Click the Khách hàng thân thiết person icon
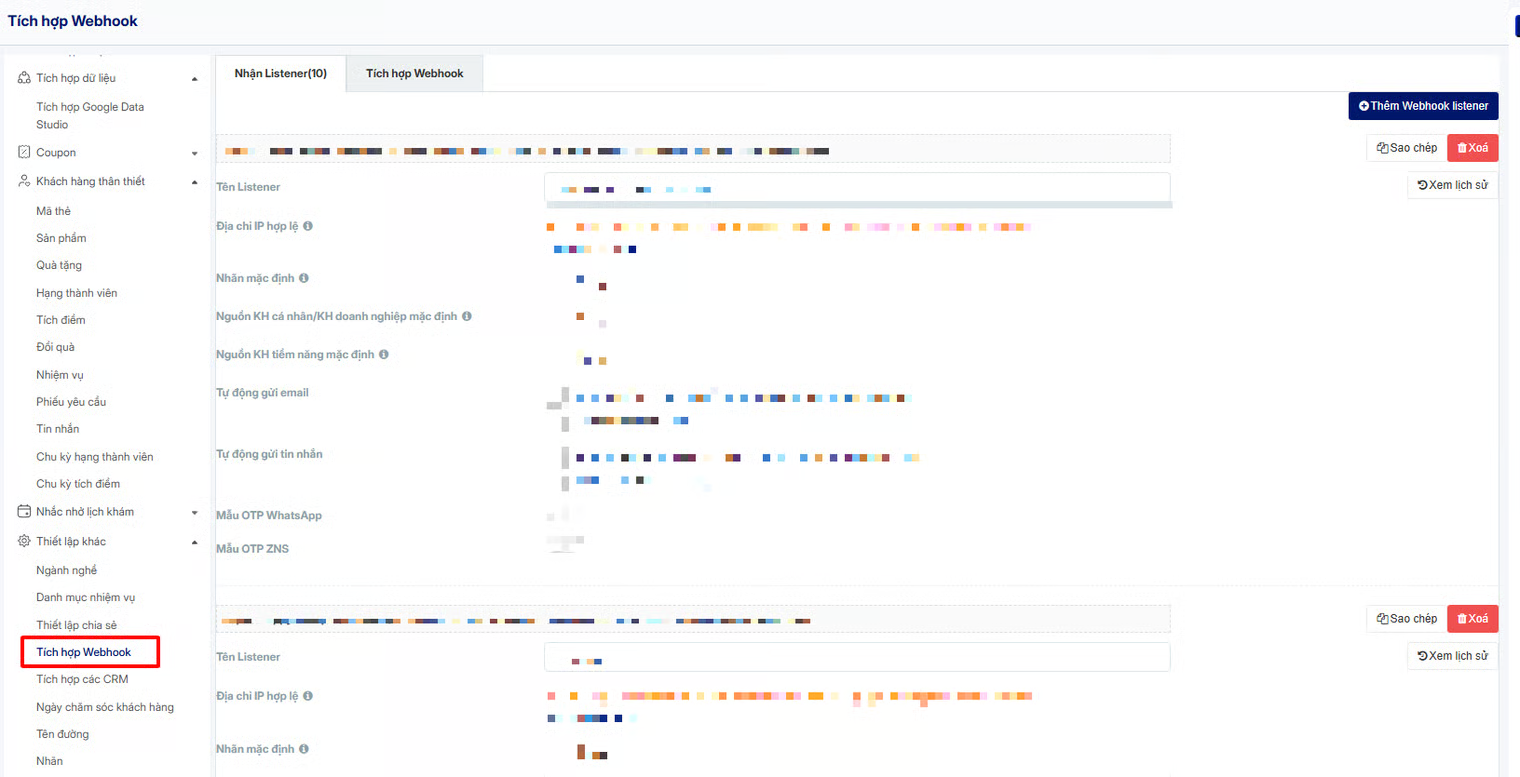 25,181
